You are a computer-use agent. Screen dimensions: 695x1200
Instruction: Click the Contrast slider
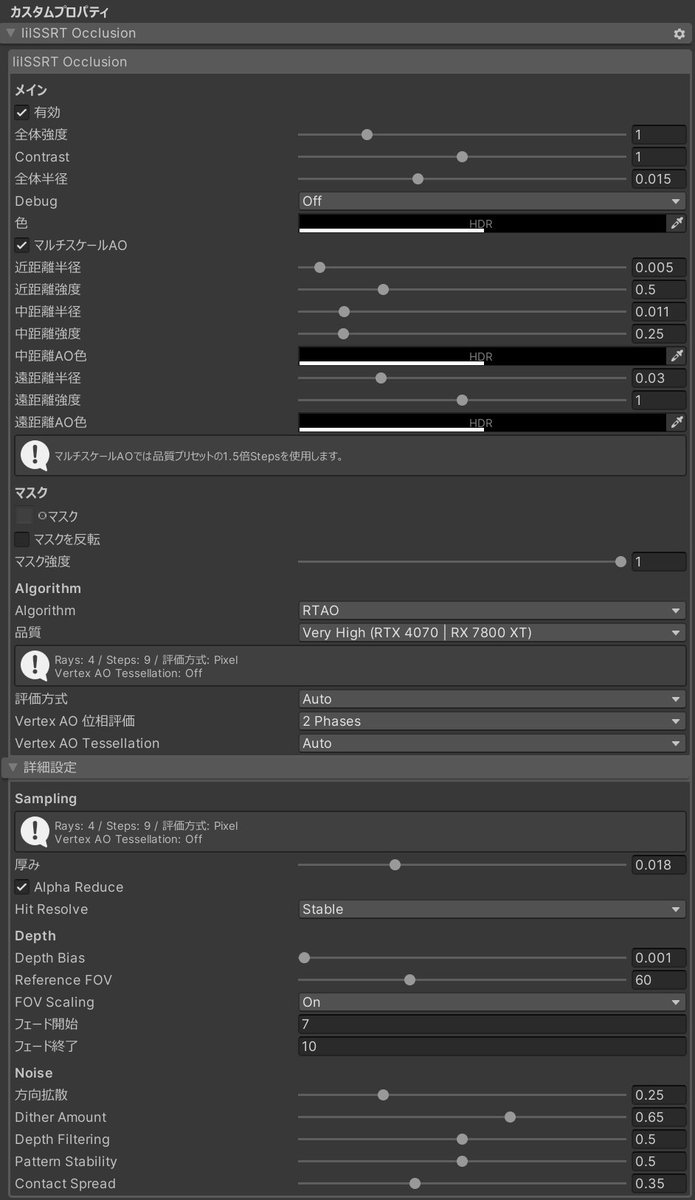(462, 157)
